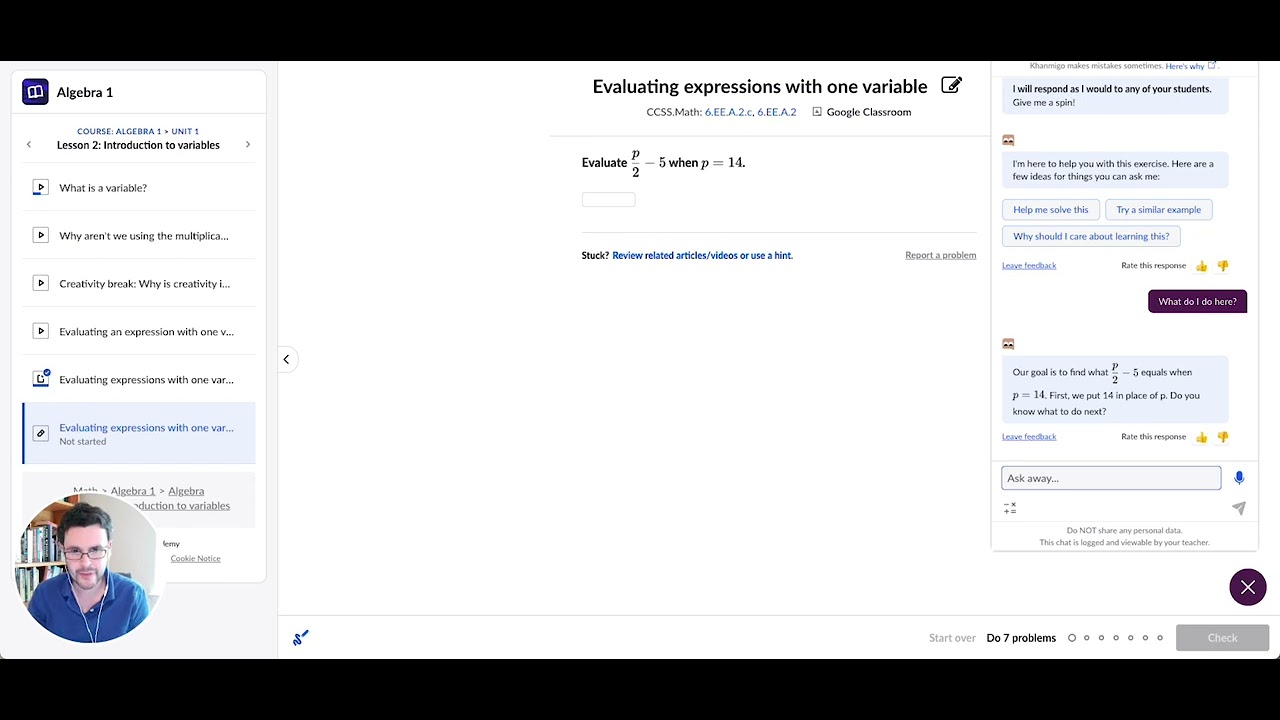The image size is (1280, 720).
Task: Click Try a similar example button
Action: [1158, 209]
